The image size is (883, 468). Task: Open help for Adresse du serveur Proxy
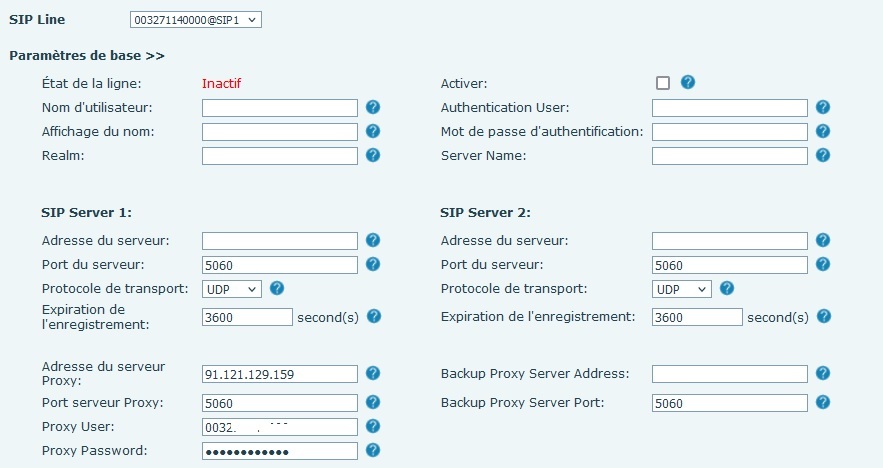point(373,373)
